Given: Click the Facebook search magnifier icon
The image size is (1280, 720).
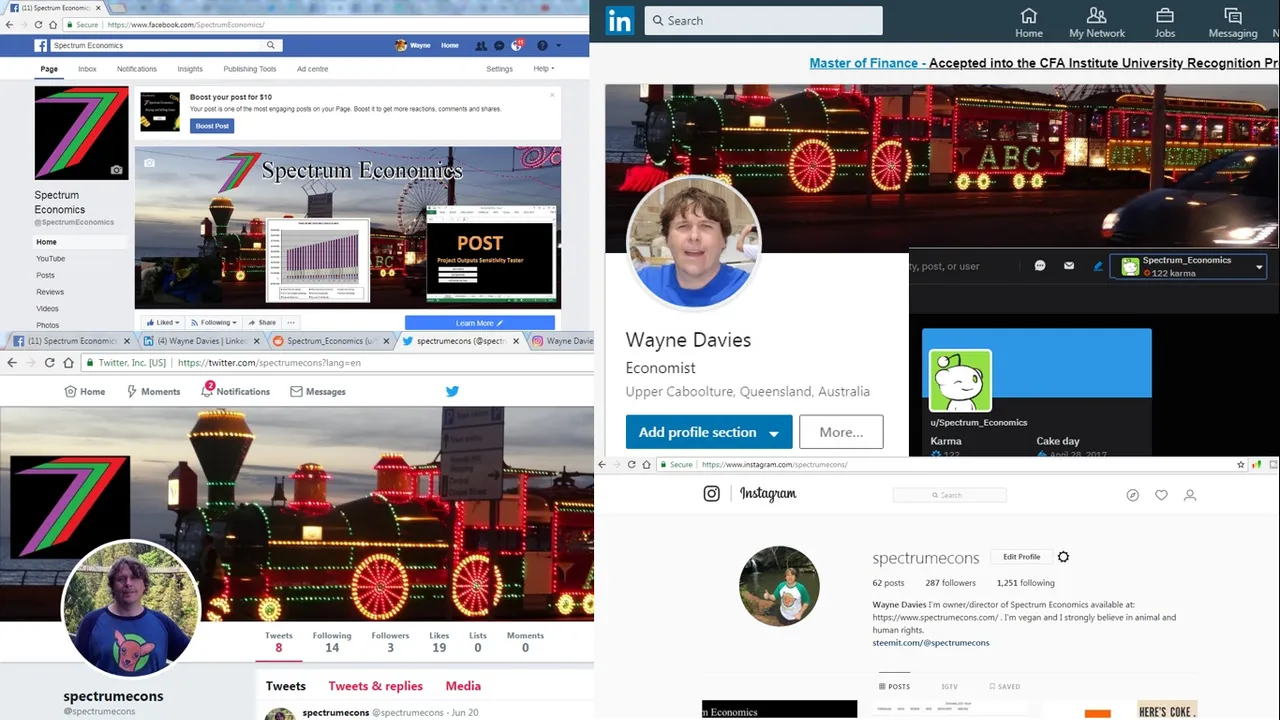Looking at the screenshot, I should (270, 45).
